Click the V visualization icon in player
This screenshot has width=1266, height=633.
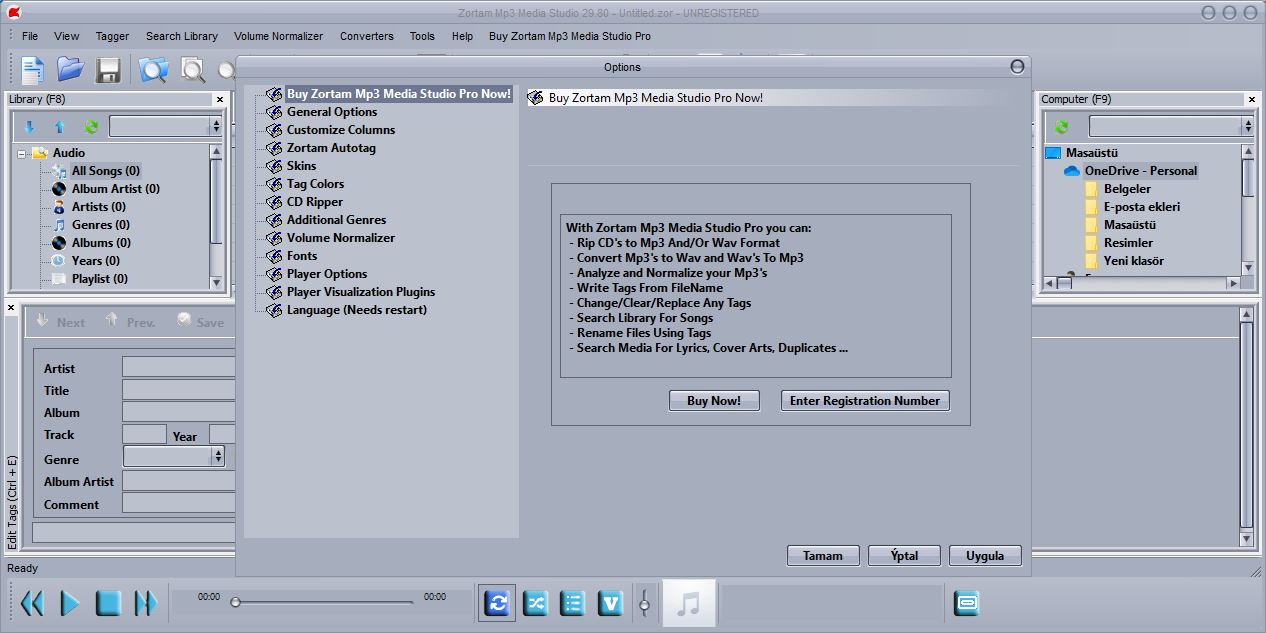[x=610, y=603]
